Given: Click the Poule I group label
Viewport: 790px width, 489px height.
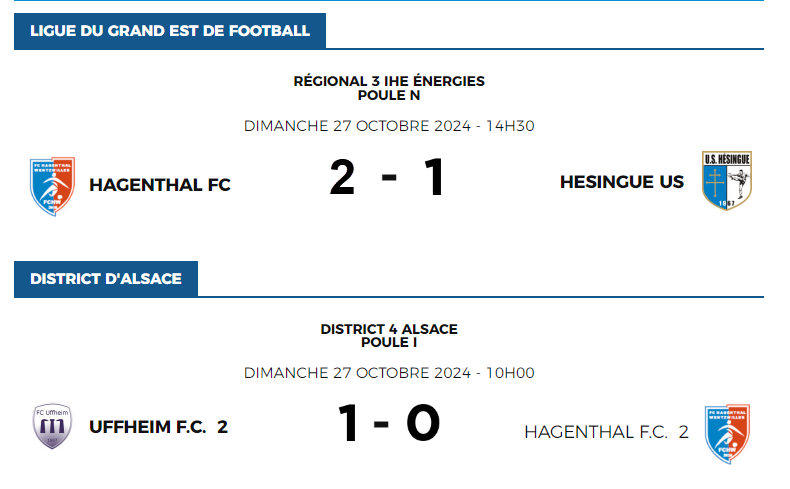Looking at the screenshot, I should 389,342.
